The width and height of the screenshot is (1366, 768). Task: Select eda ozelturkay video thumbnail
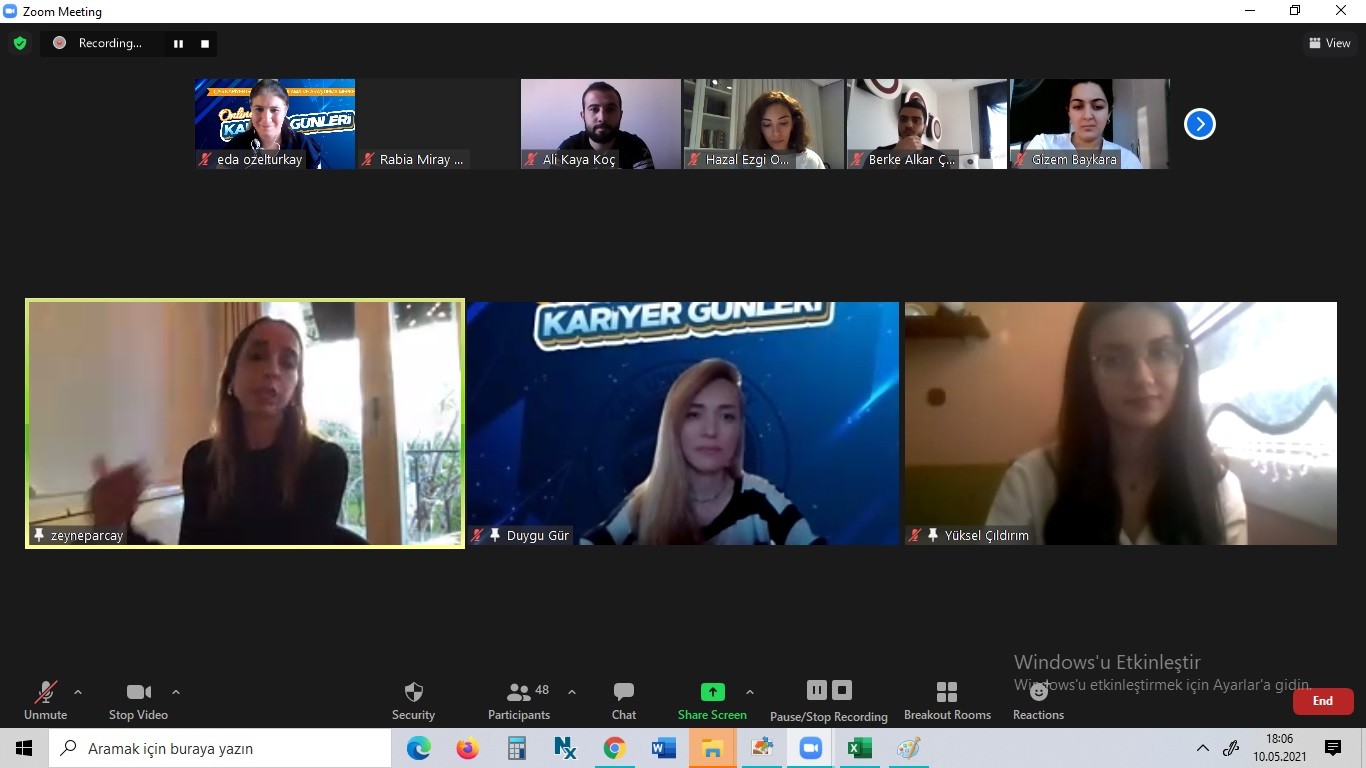(x=275, y=124)
